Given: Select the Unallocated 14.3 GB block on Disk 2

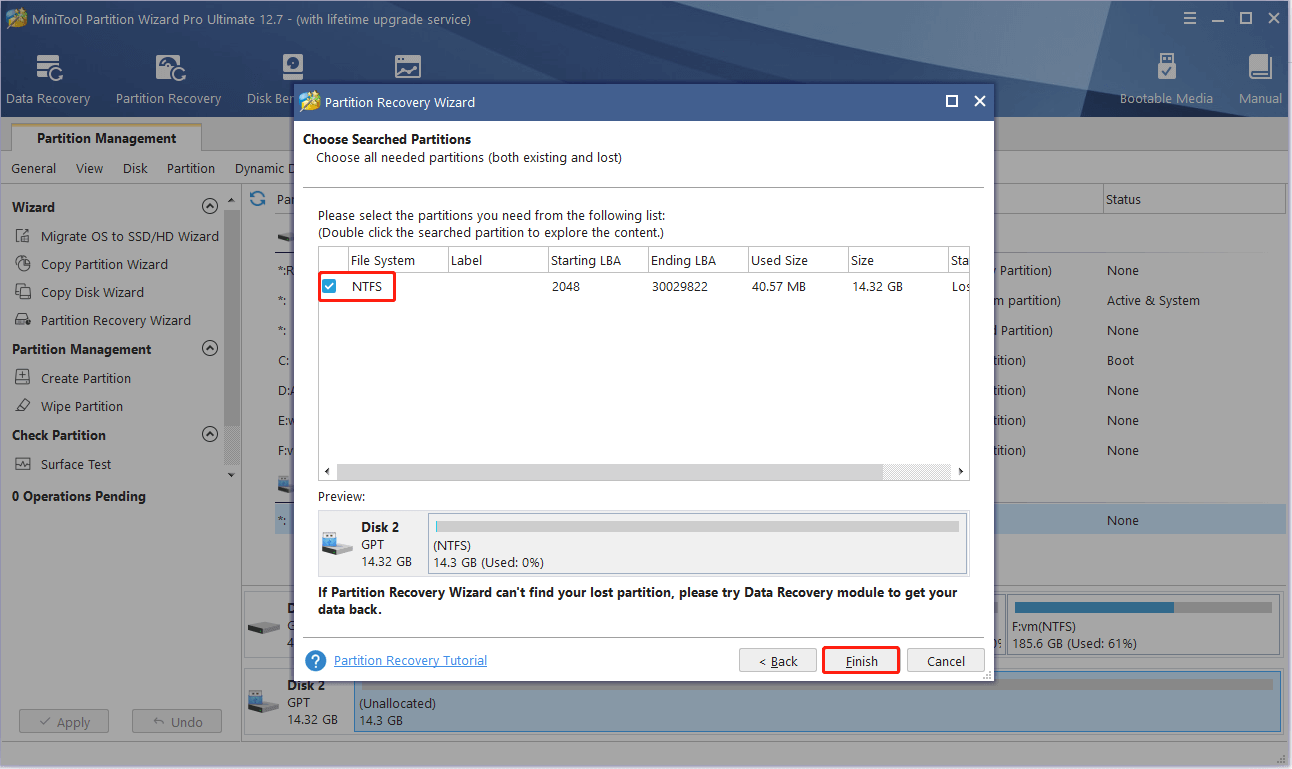Looking at the screenshot, I should (x=816, y=702).
